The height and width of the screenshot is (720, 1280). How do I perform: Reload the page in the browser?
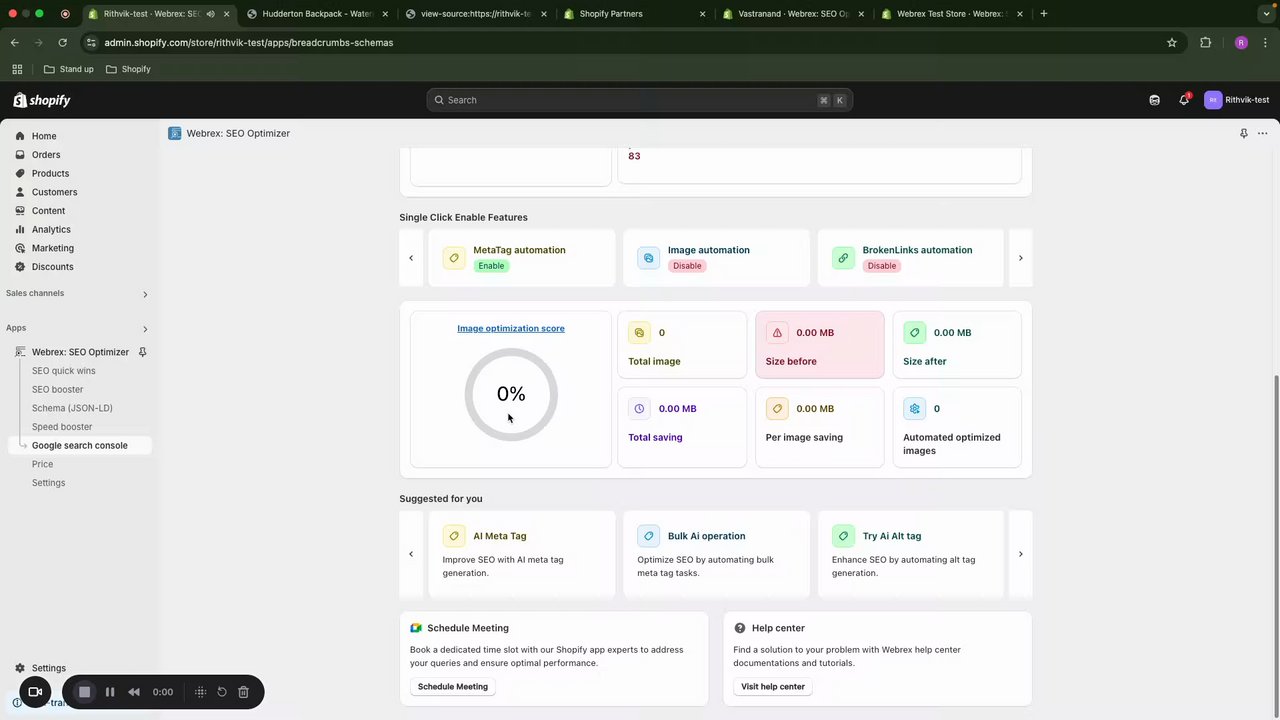[x=62, y=43]
